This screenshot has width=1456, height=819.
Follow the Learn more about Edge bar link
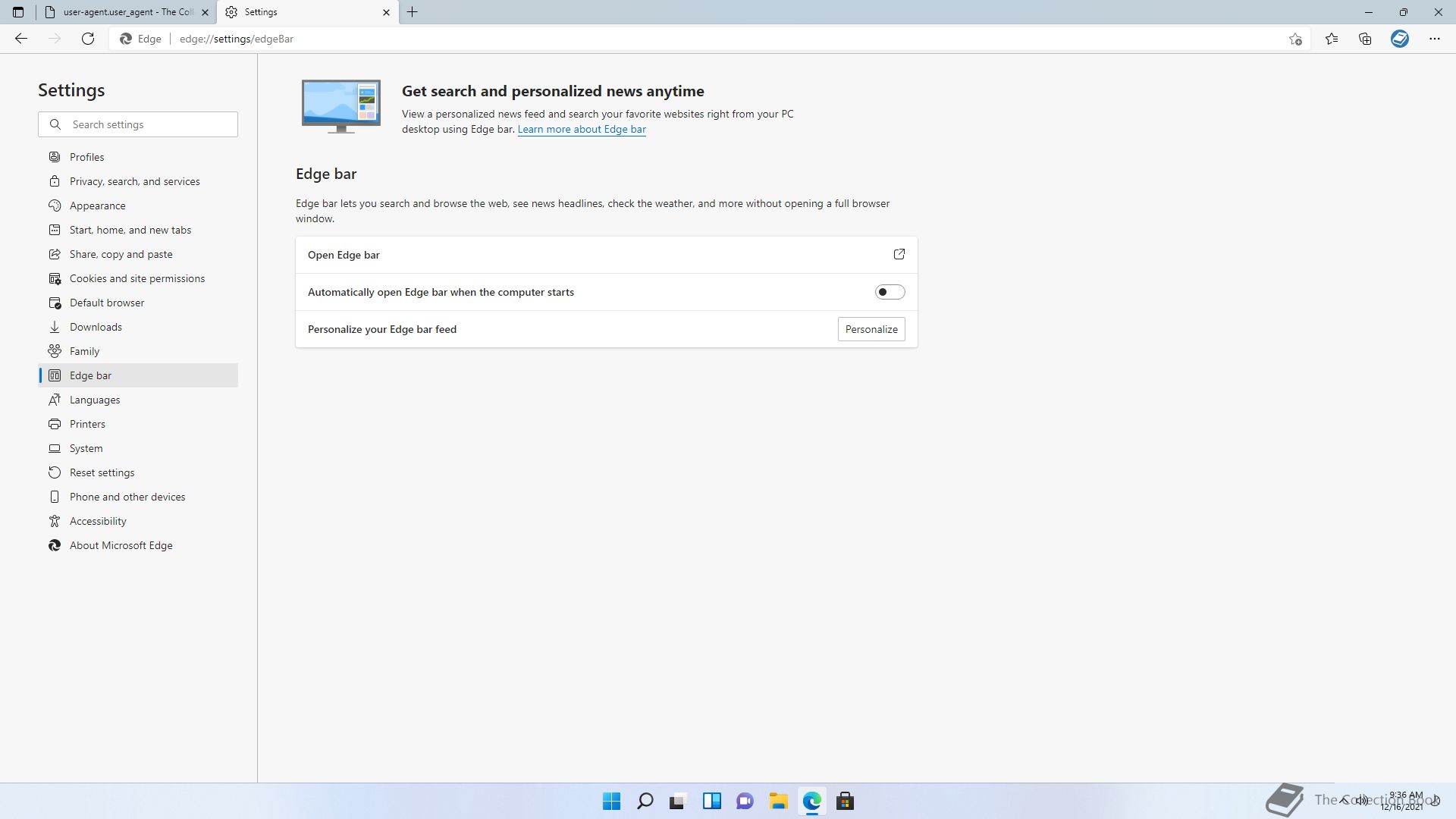tap(582, 129)
